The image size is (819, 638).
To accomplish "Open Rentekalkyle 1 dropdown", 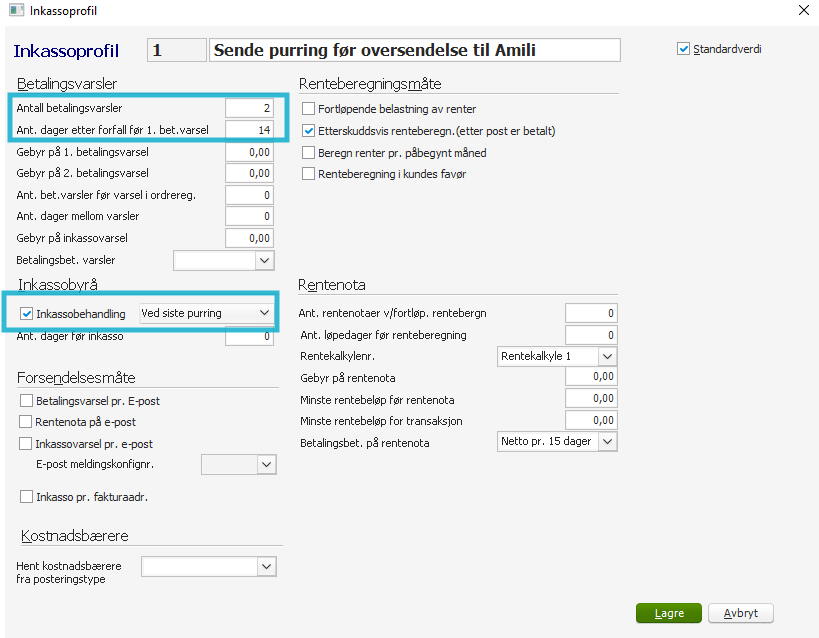I will pyautogui.click(x=607, y=356).
